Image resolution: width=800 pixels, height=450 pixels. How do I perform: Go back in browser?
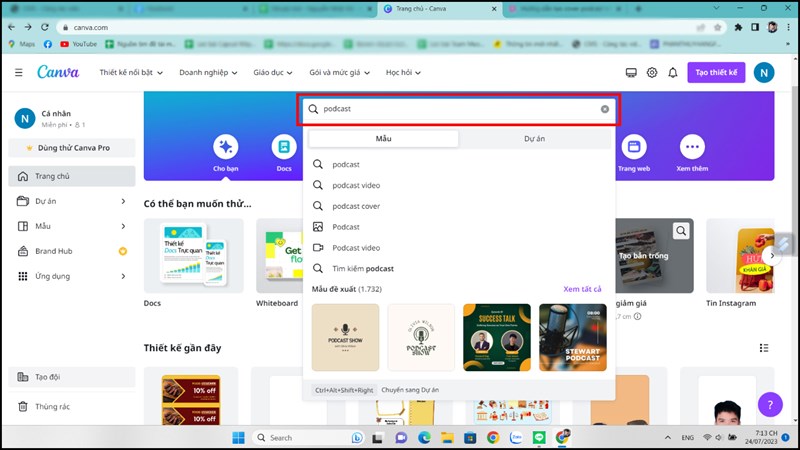pos(11,27)
